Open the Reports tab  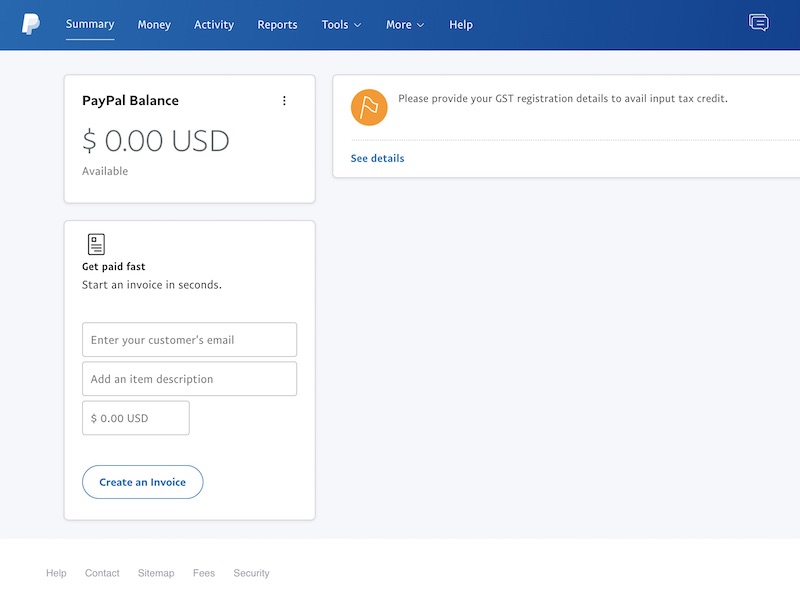(x=277, y=24)
